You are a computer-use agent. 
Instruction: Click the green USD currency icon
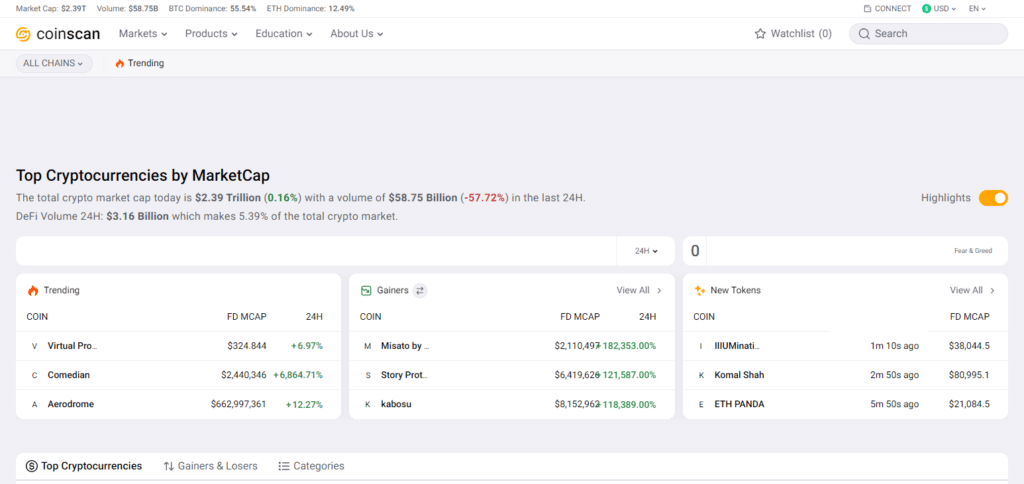click(926, 8)
